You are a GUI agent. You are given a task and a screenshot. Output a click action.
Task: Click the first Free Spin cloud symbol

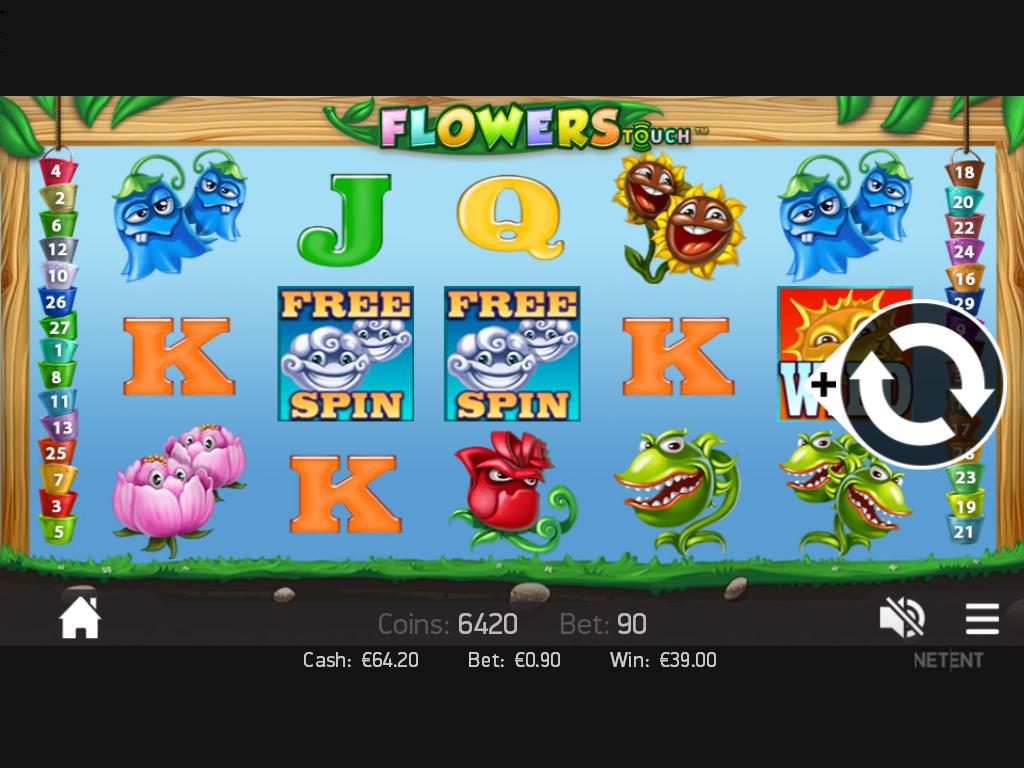pos(345,354)
